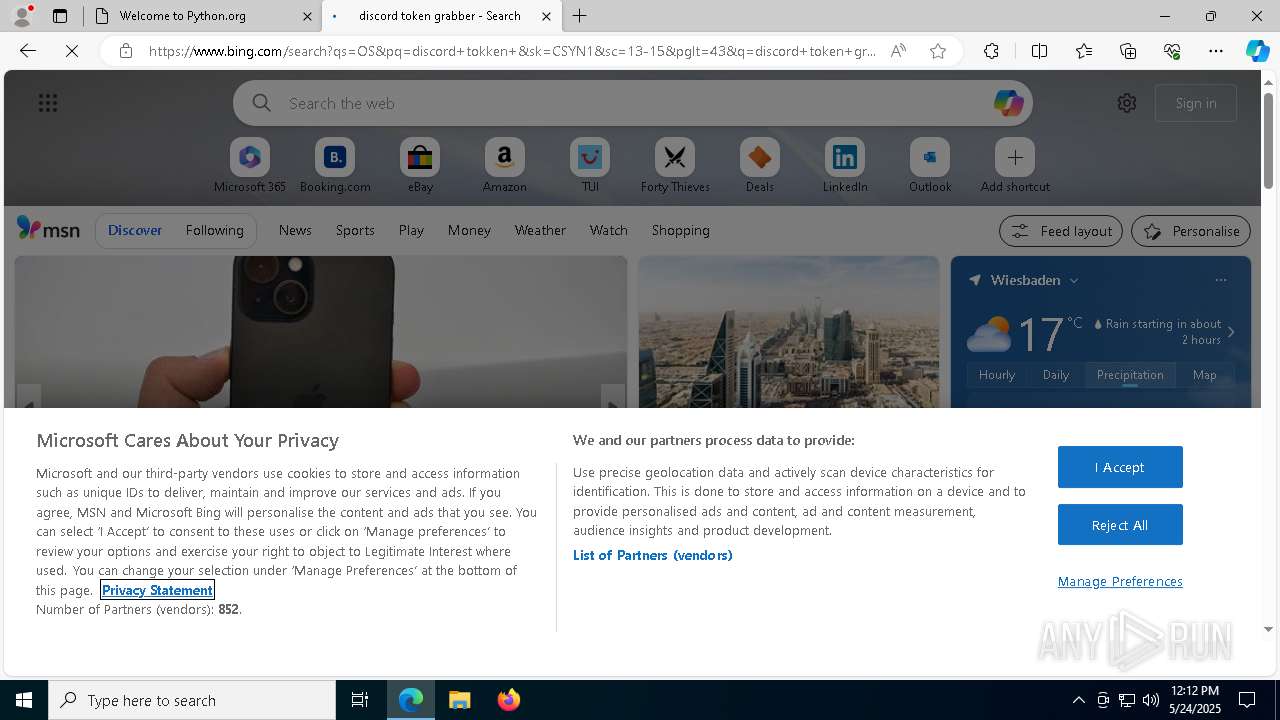Open Outlook shortcut
This screenshot has width=1280, height=720.
pyautogui.click(x=930, y=166)
